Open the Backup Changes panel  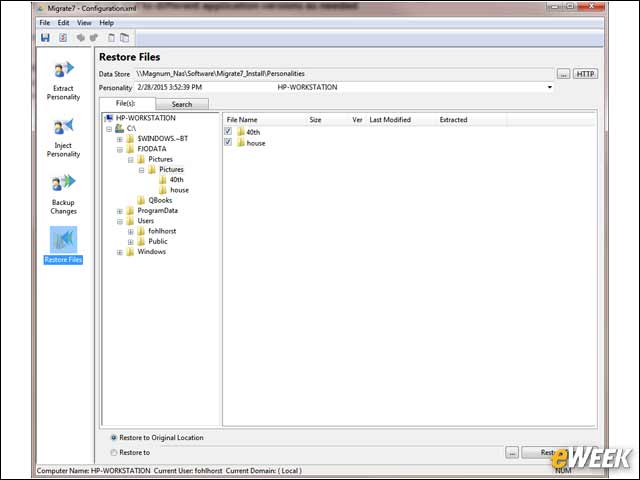[x=63, y=195]
